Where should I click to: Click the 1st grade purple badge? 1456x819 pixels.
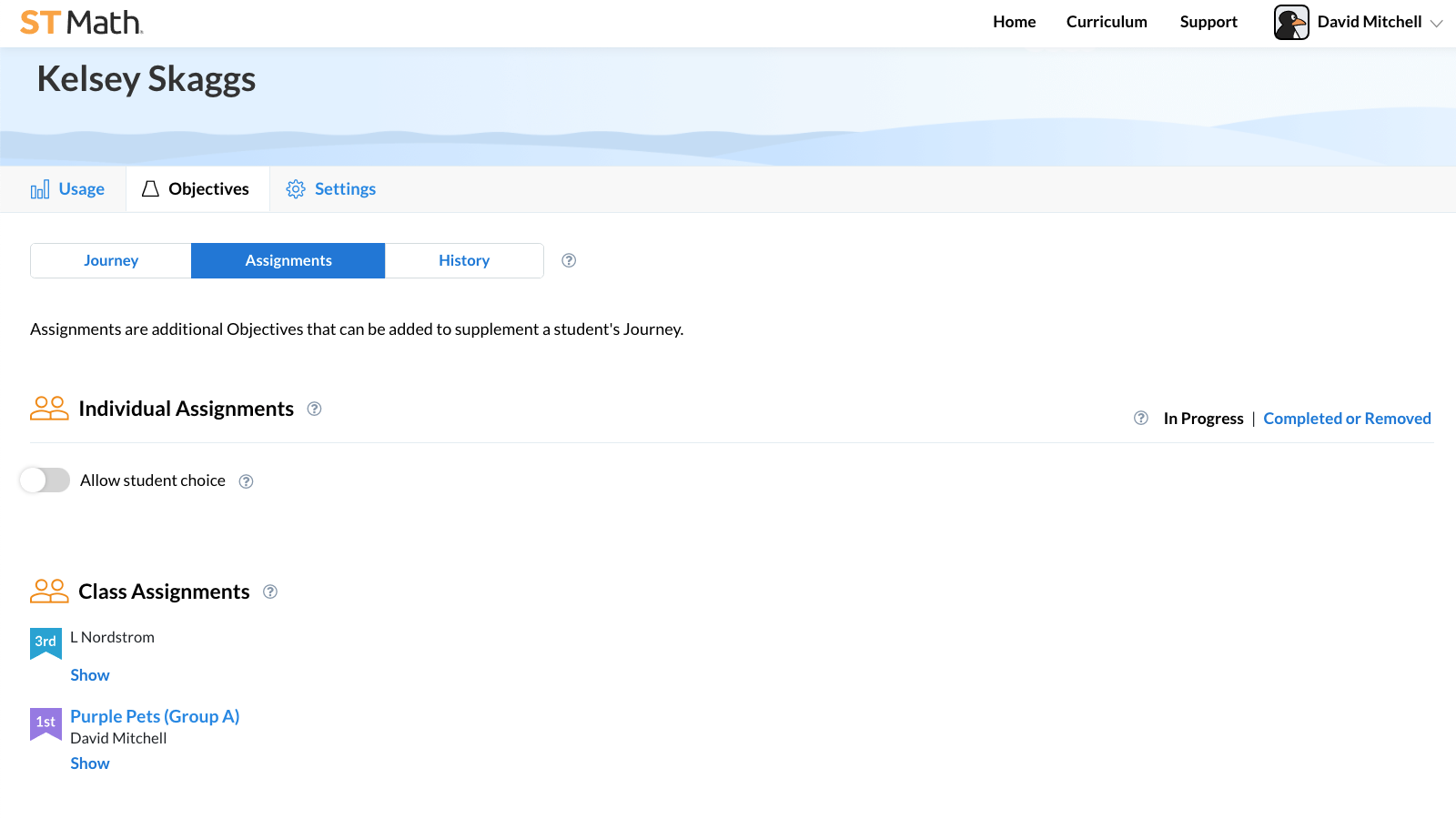[45, 723]
